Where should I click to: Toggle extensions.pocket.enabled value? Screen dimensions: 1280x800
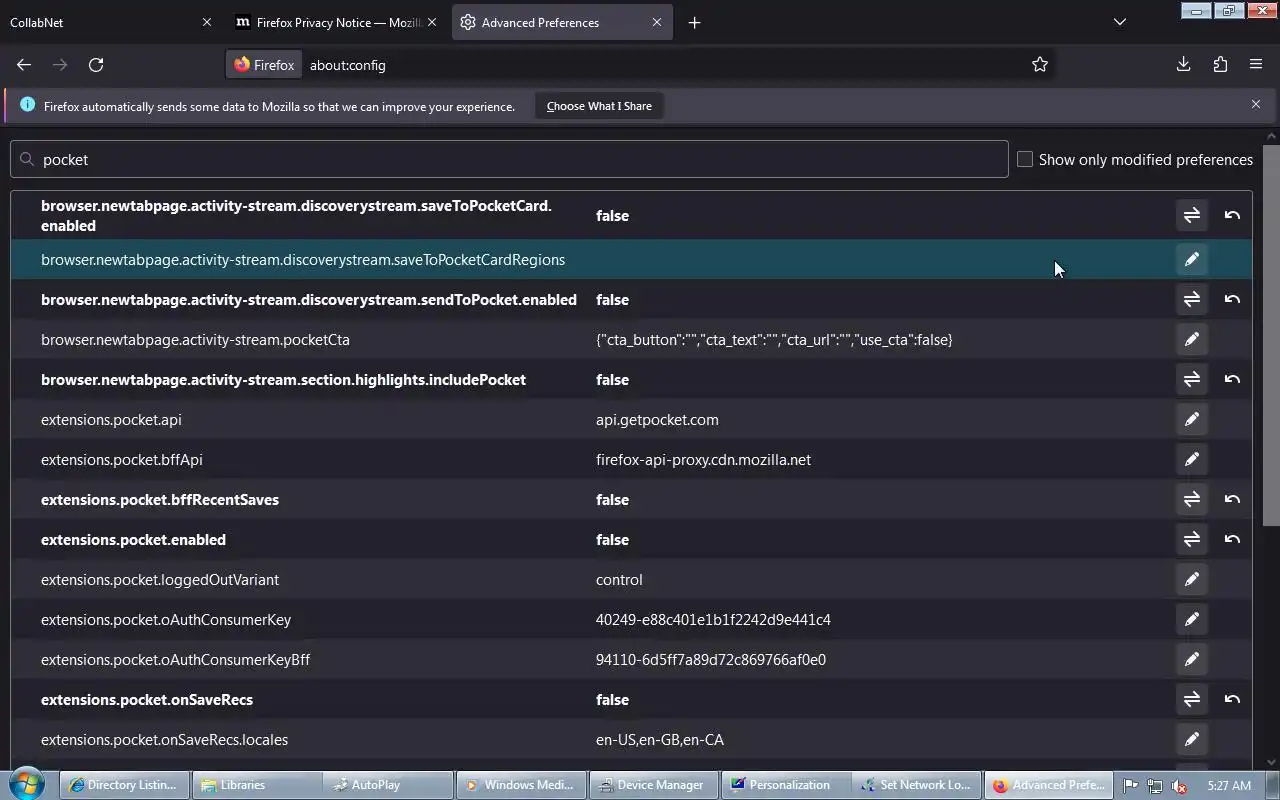pos(1191,540)
